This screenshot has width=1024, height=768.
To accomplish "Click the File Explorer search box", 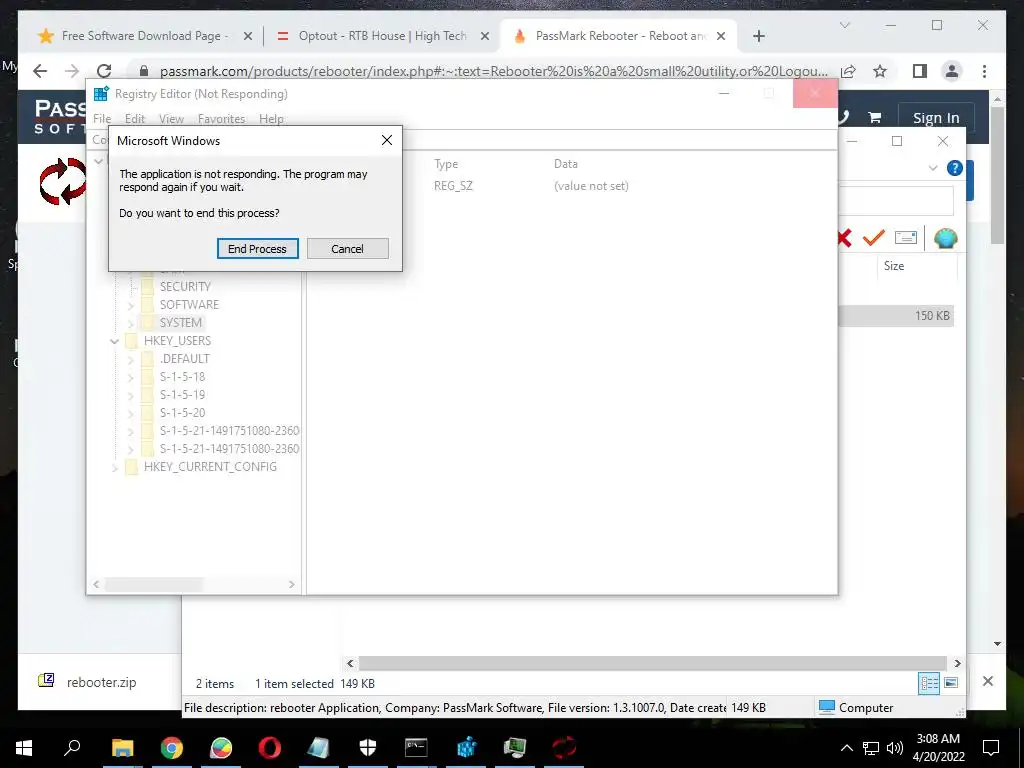I will [895, 200].
